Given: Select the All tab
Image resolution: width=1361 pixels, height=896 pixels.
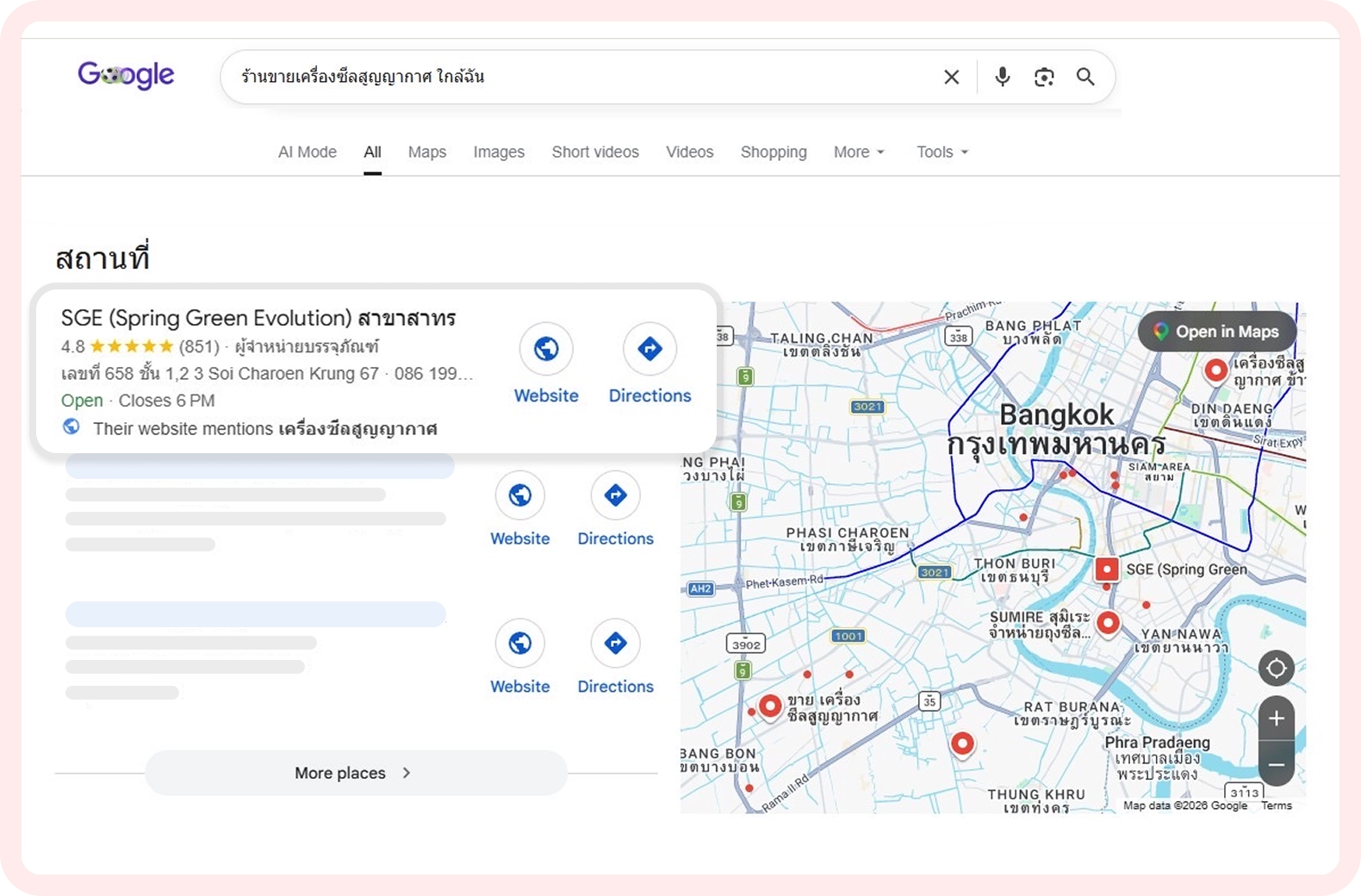Looking at the screenshot, I should pos(372,152).
